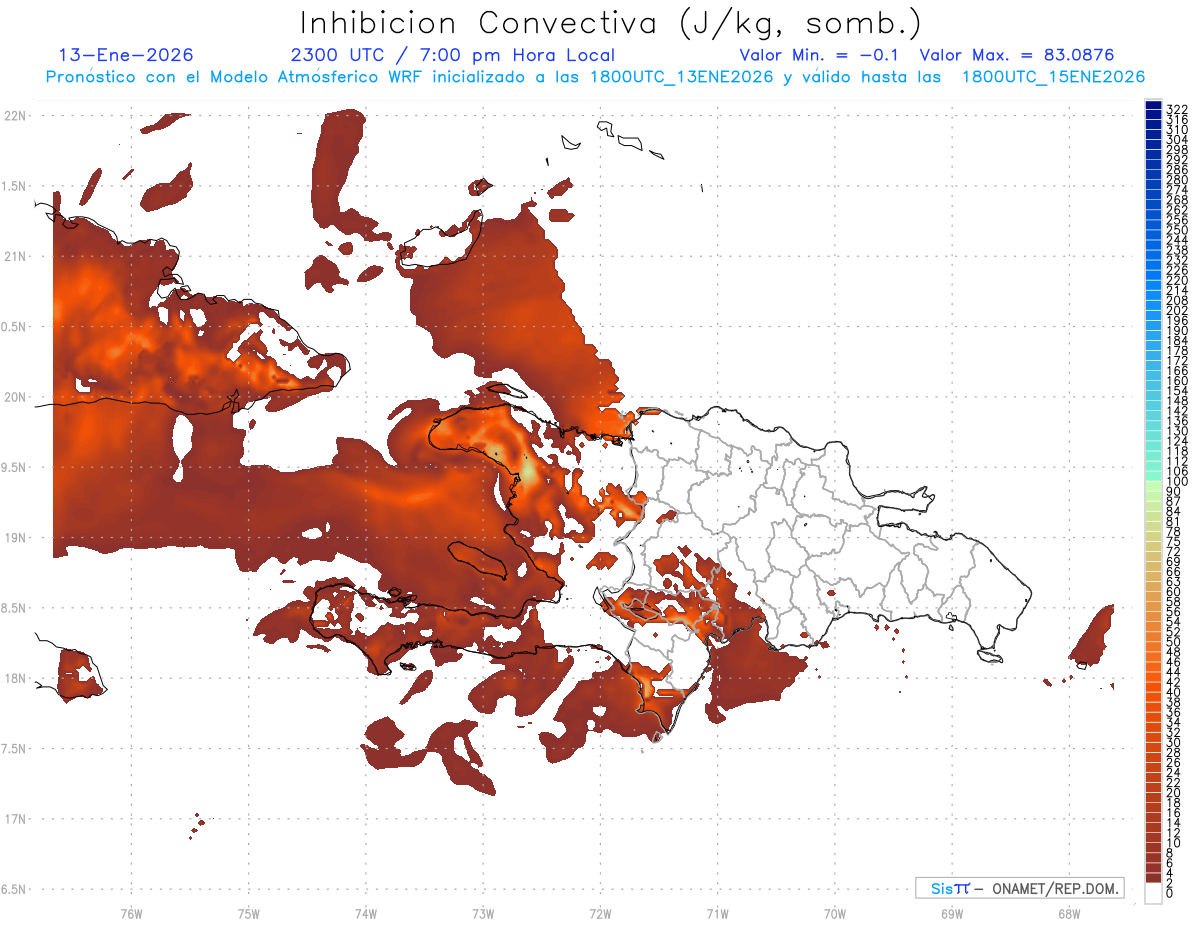The height and width of the screenshot is (927, 1200).
Task: Click the "70W" longitude label
Action: tap(835, 913)
